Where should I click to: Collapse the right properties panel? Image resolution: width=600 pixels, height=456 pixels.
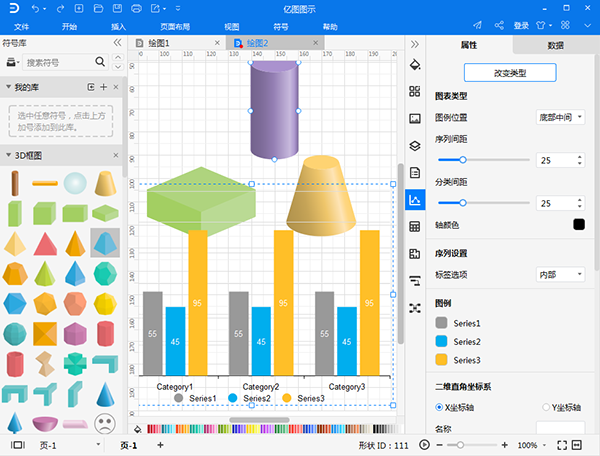pyautogui.click(x=415, y=44)
